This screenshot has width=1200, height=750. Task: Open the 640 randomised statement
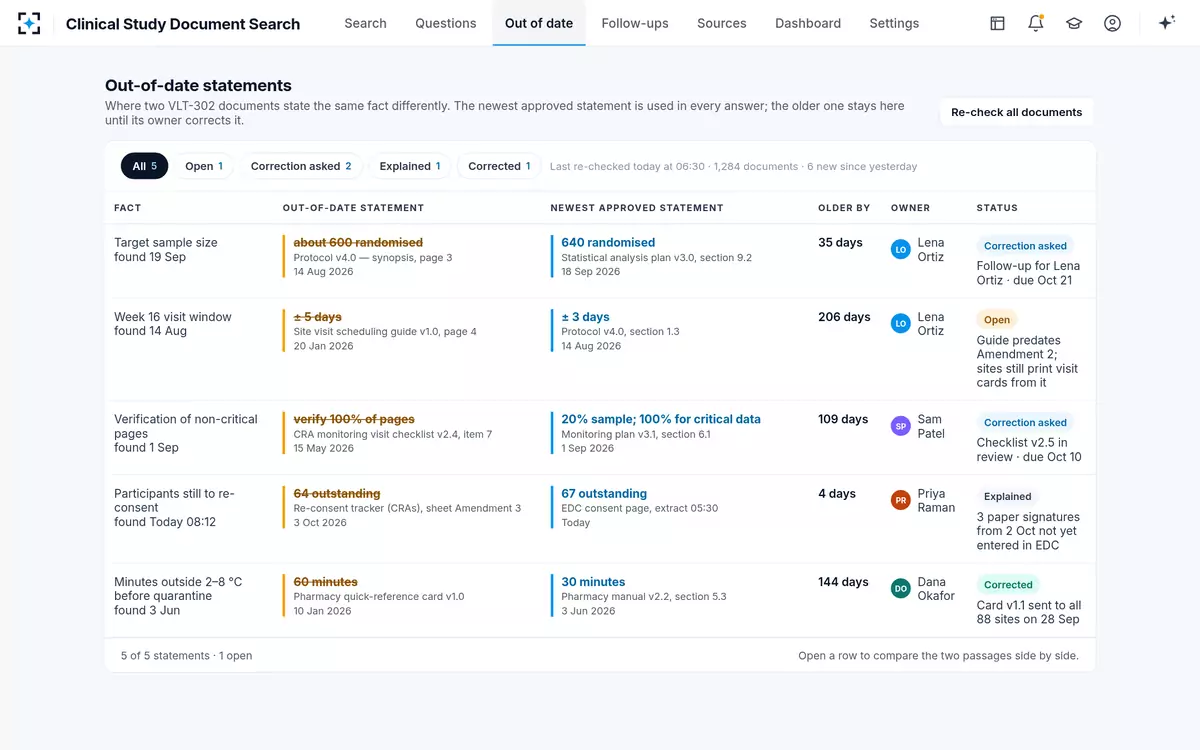click(x=608, y=242)
